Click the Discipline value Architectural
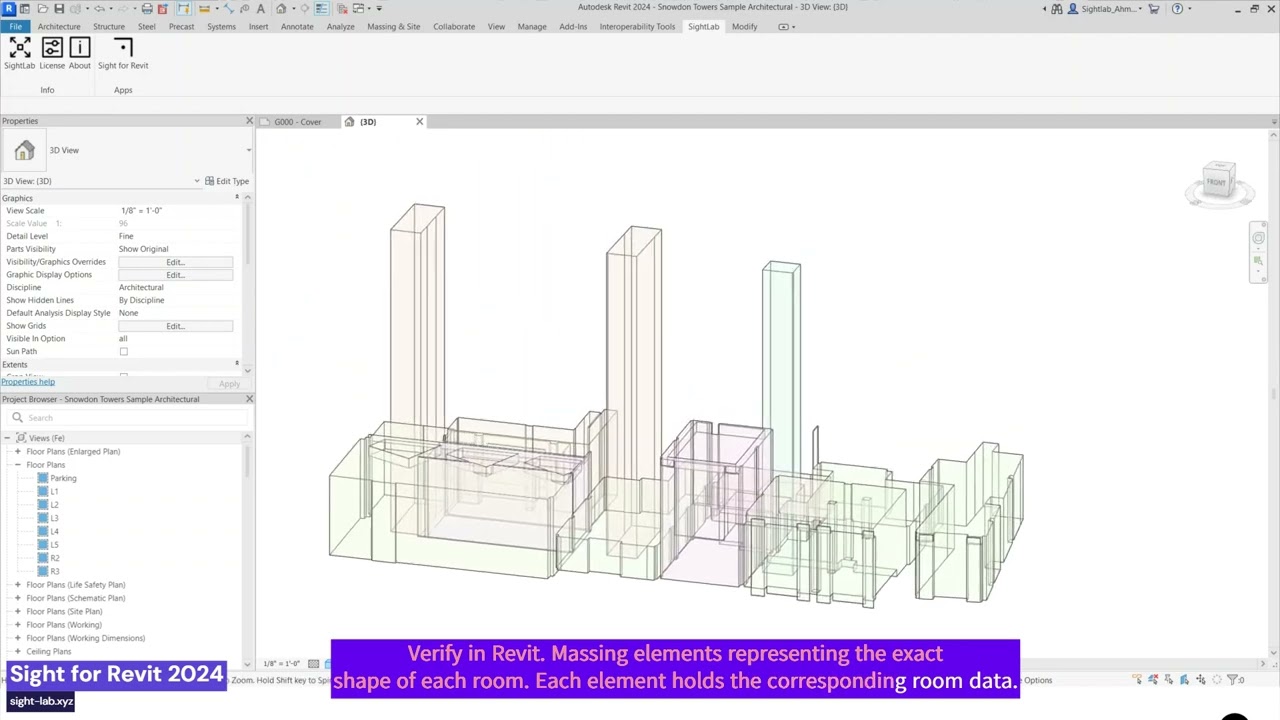This screenshot has width=1280, height=720. coord(141,288)
